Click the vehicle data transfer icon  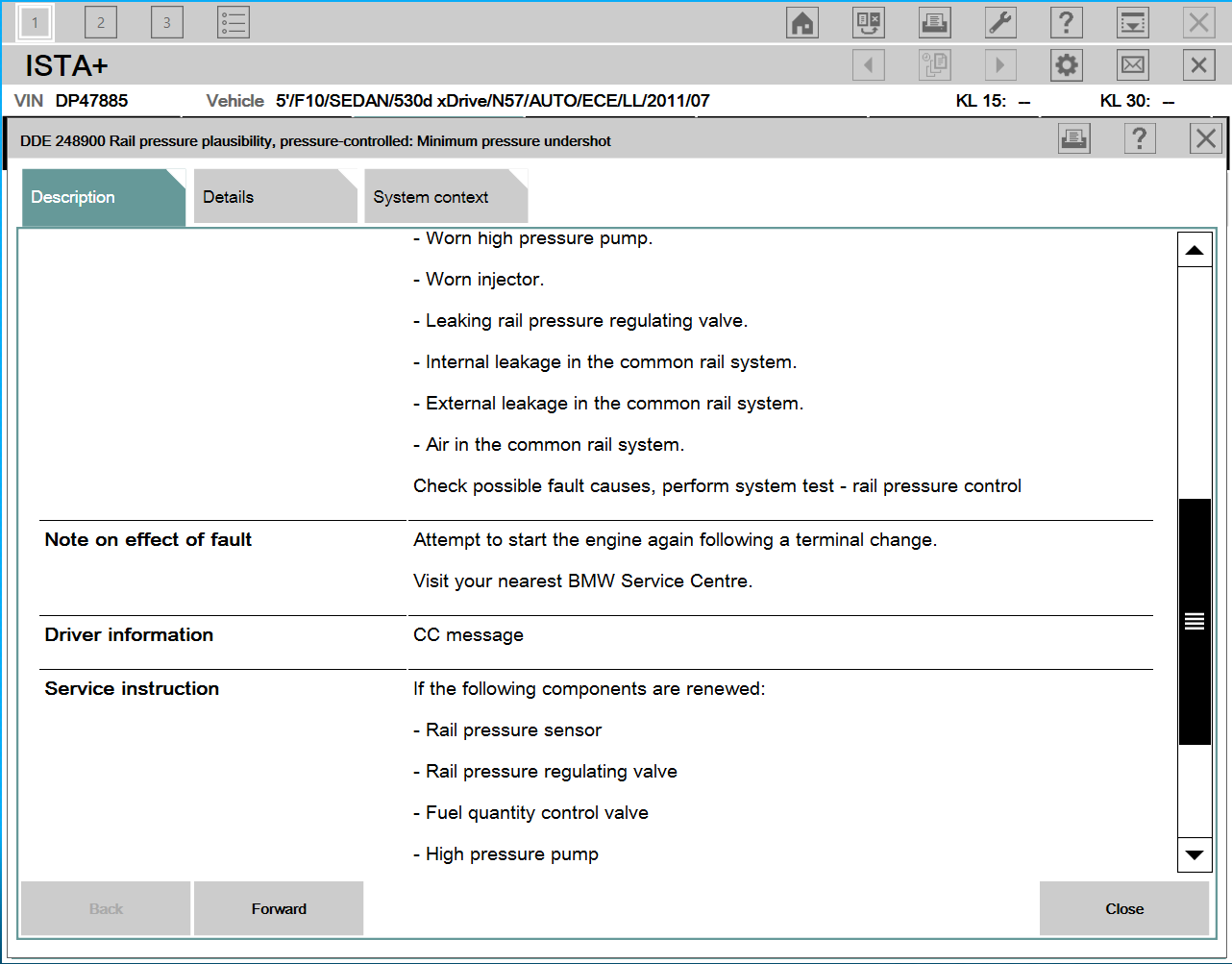[869, 22]
